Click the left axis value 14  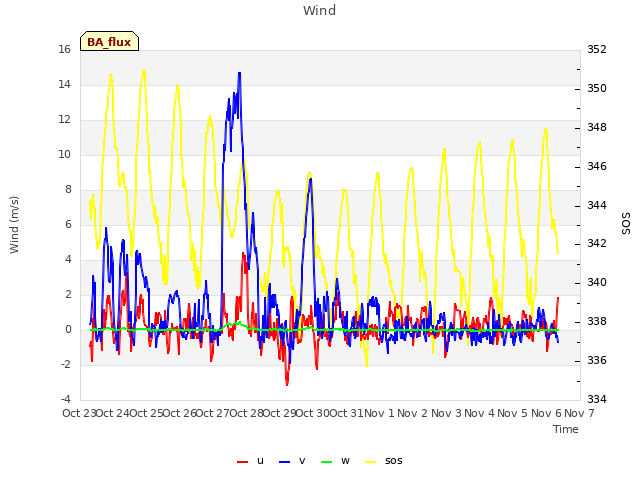point(64,84)
